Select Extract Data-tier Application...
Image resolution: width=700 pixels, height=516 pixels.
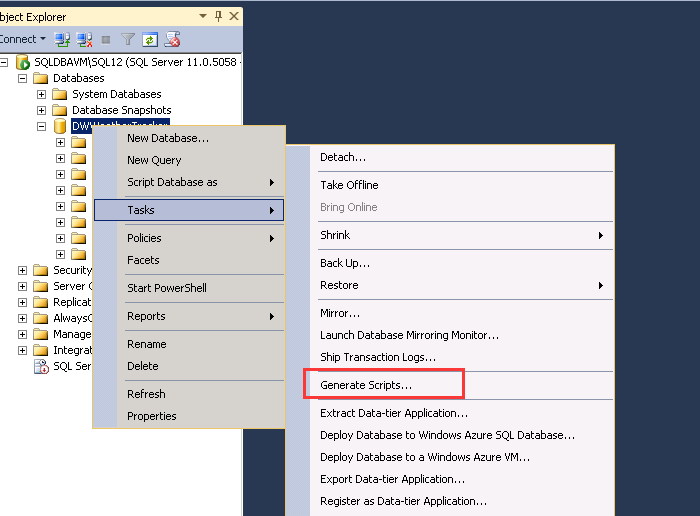pyautogui.click(x=450, y=413)
